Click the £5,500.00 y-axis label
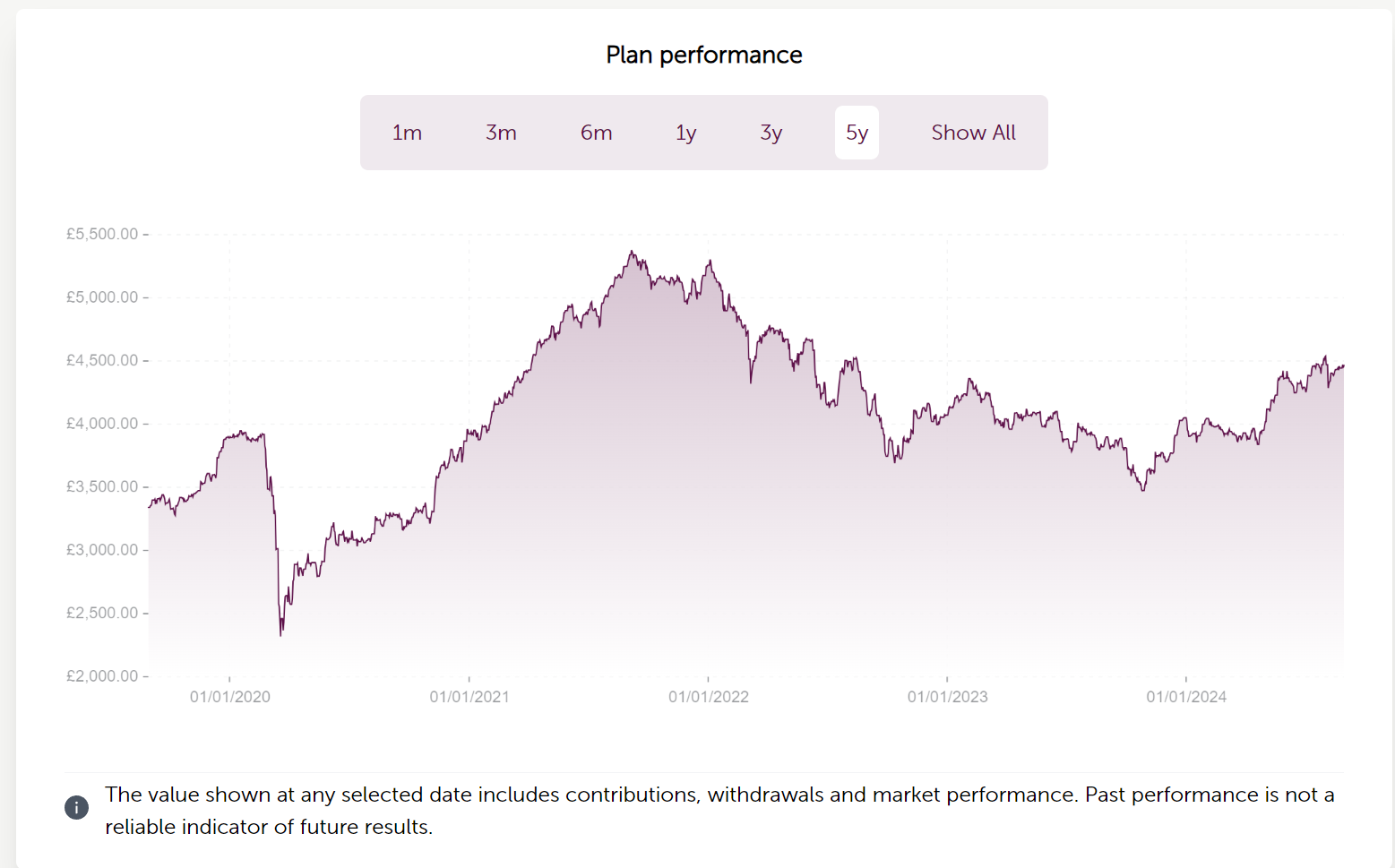 [x=102, y=234]
